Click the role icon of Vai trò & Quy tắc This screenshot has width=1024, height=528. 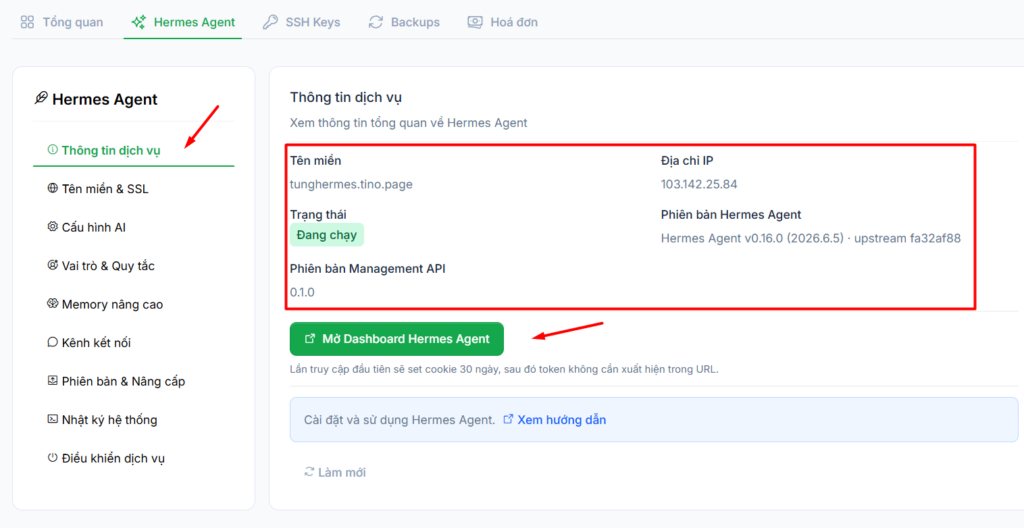52,265
